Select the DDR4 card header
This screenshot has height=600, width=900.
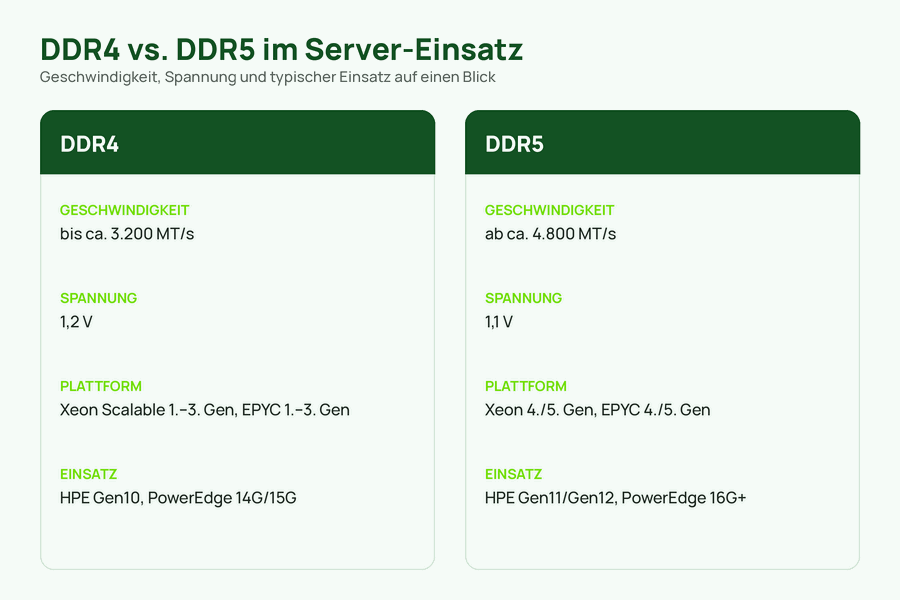click(x=238, y=142)
